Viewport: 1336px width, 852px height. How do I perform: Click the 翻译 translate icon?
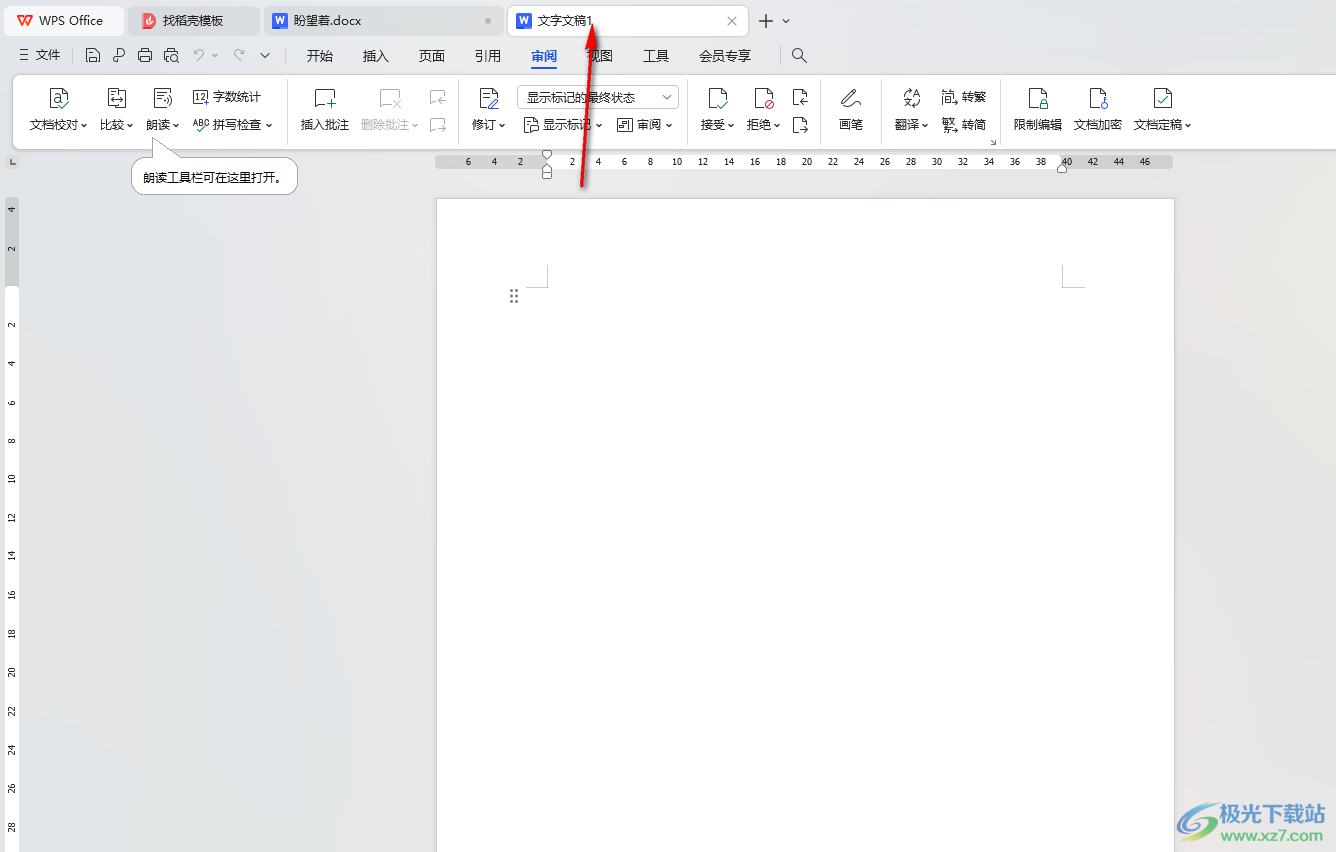coord(911,98)
